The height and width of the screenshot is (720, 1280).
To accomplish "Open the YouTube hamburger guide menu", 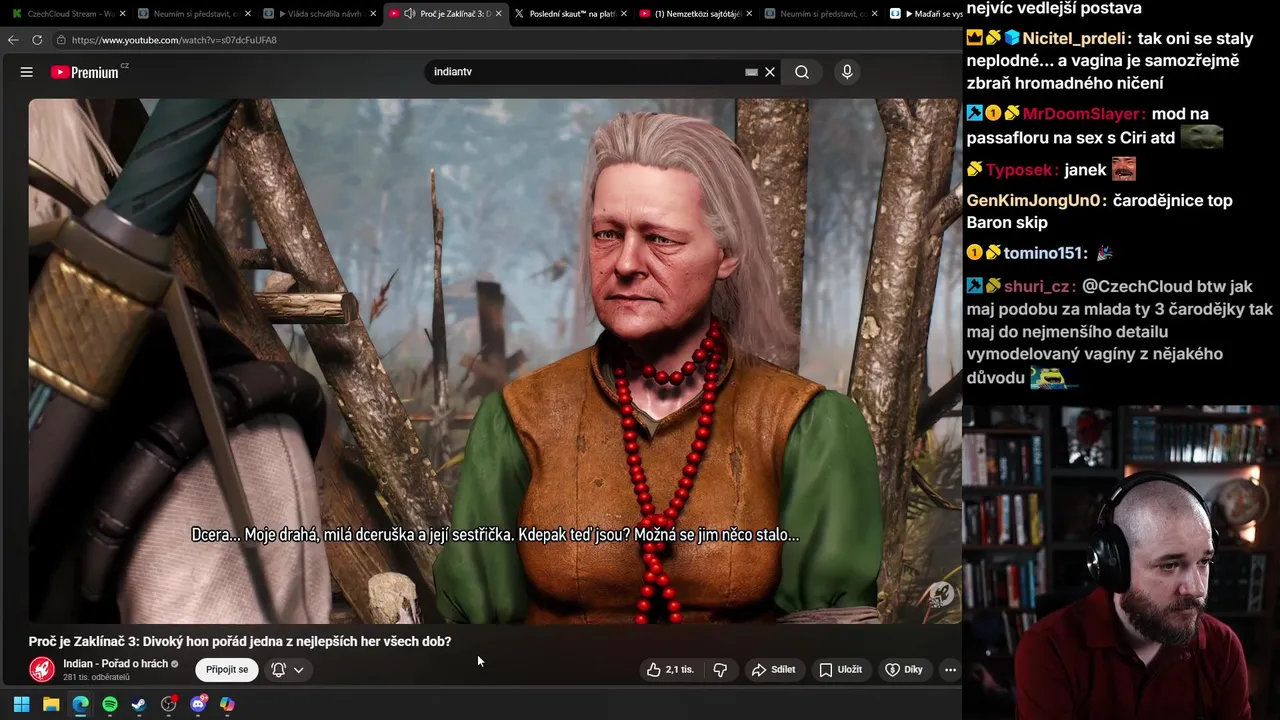I will 27,72.
